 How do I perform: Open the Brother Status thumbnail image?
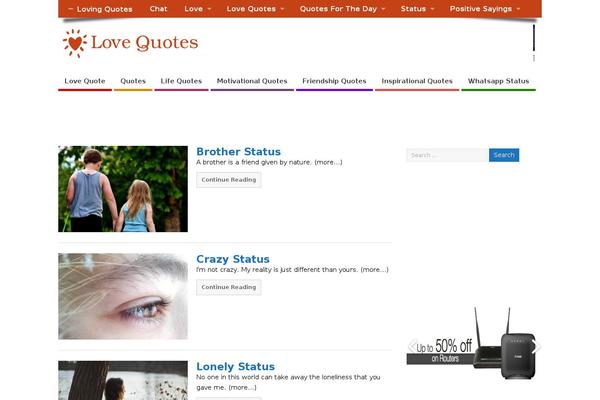[123, 189]
